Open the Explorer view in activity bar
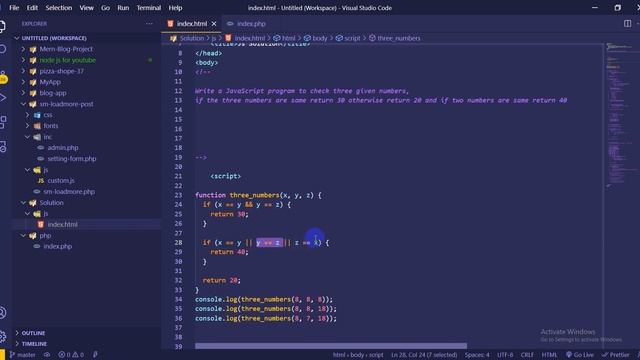Screen dimensions: 640x360 tap(2, 27)
